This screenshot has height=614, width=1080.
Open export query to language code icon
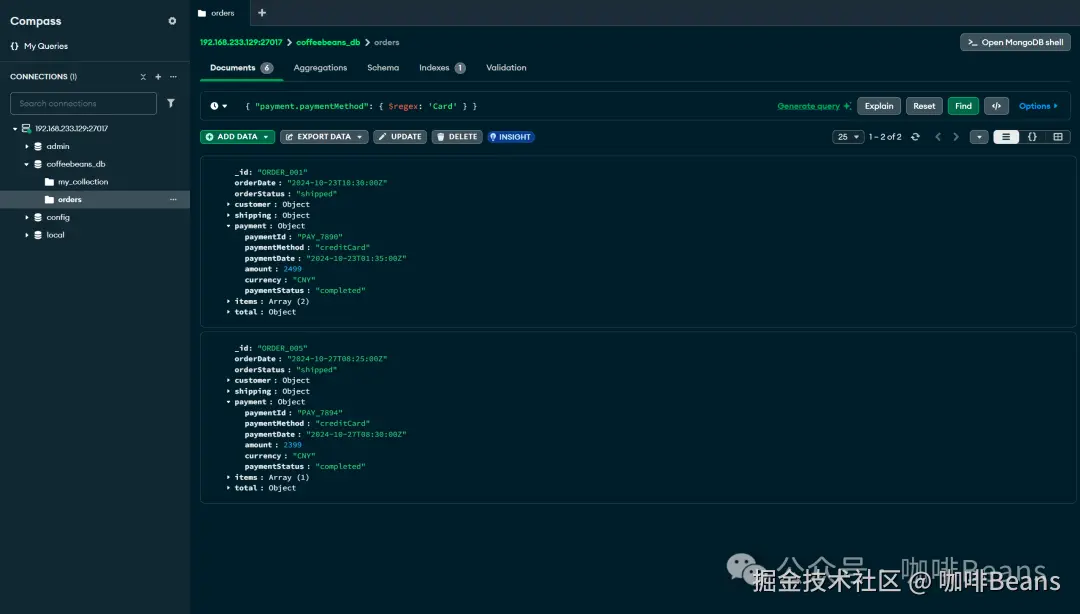[996, 106]
